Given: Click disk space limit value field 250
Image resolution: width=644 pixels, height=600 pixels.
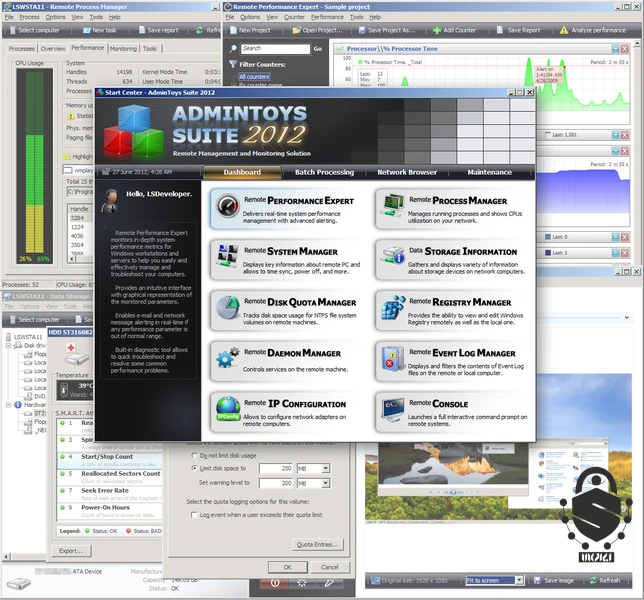Looking at the screenshot, I should [x=276, y=468].
